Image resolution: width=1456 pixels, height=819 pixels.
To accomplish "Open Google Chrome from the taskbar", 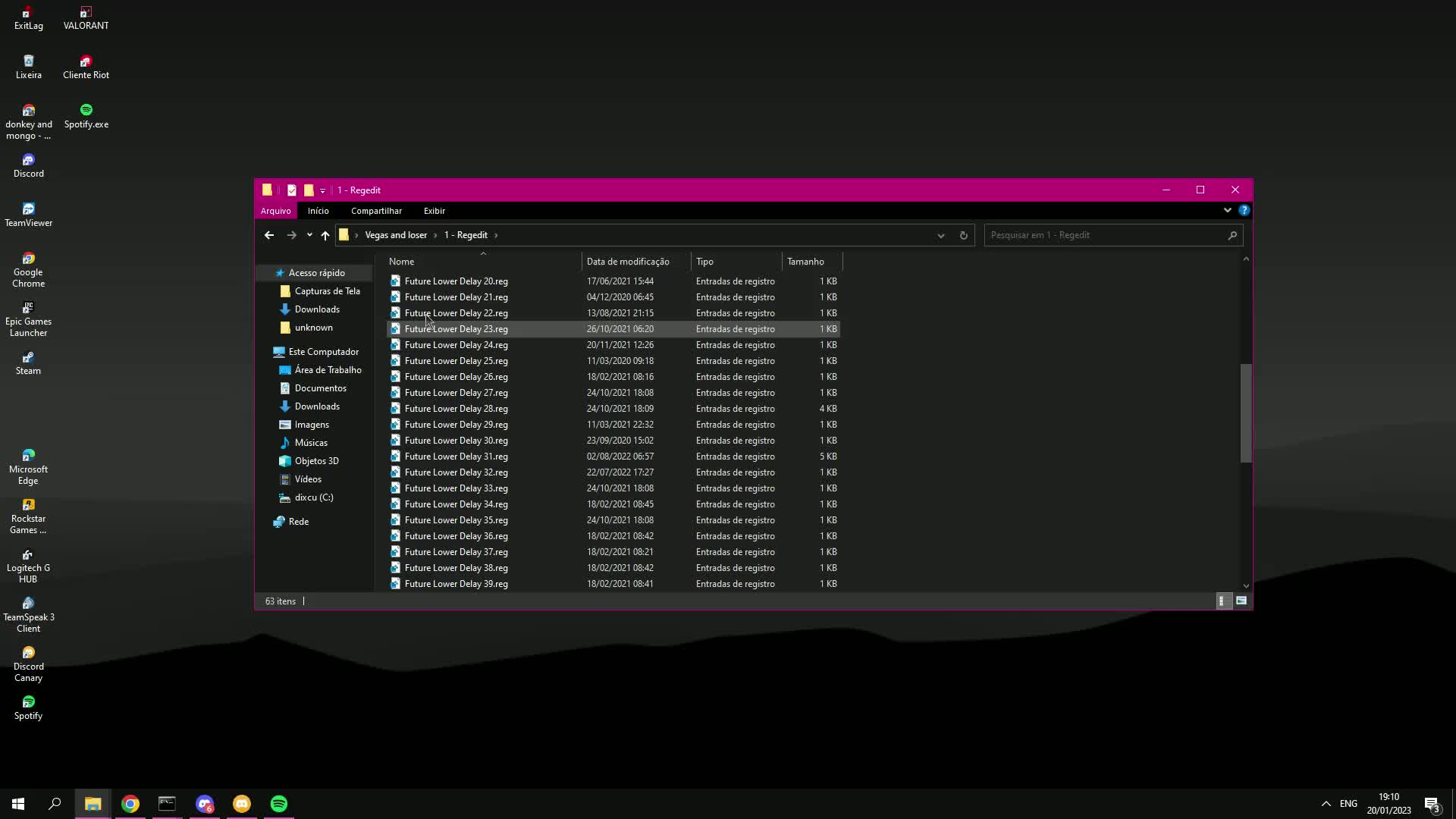I will click(130, 804).
